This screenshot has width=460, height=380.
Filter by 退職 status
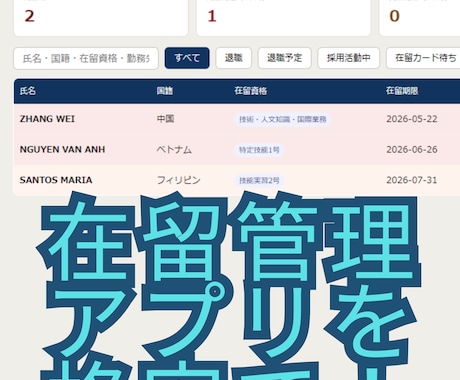pos(233,58)
